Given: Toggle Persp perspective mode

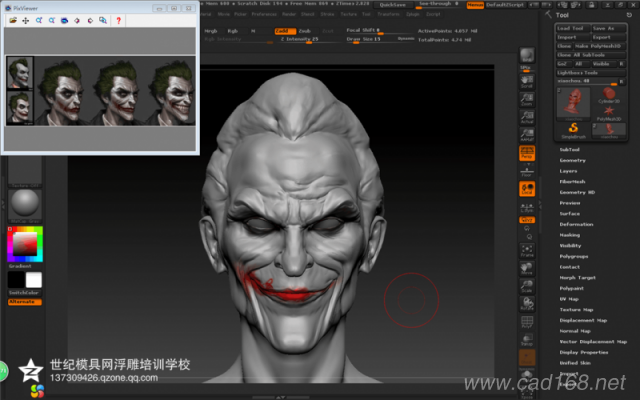Looking at the screenshot, I should point(527,153).
